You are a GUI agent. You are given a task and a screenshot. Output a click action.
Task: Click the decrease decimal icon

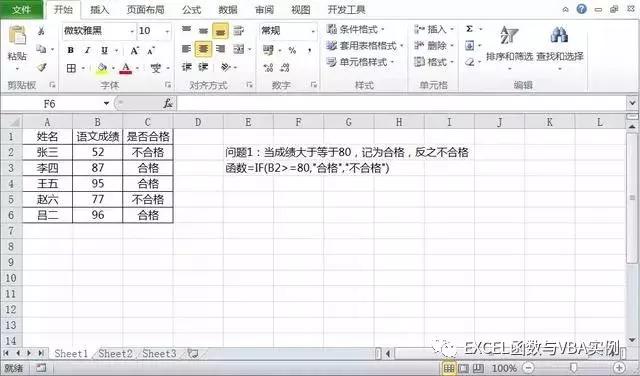[285, 68]
